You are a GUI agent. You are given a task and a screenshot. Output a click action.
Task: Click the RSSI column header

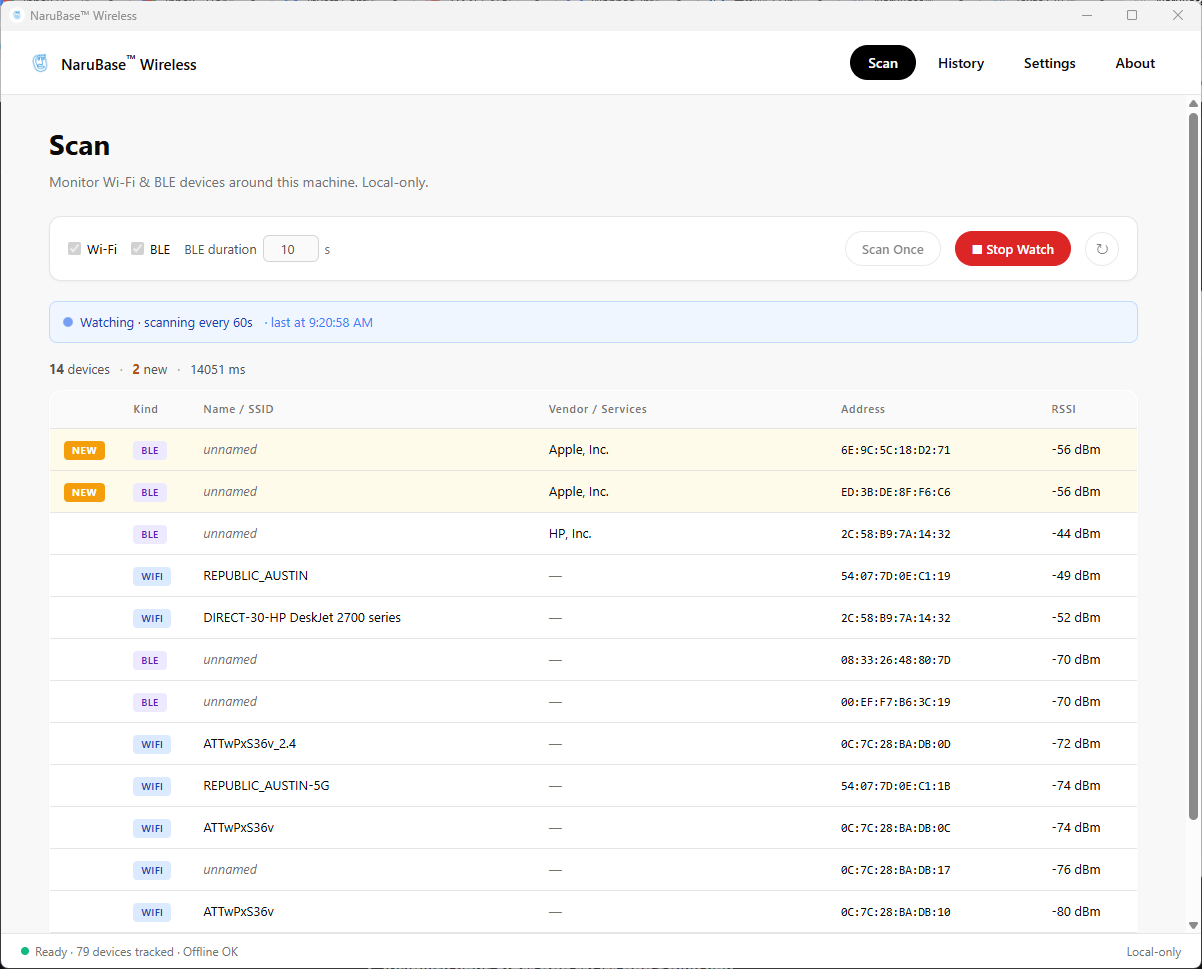(1064, 409)
